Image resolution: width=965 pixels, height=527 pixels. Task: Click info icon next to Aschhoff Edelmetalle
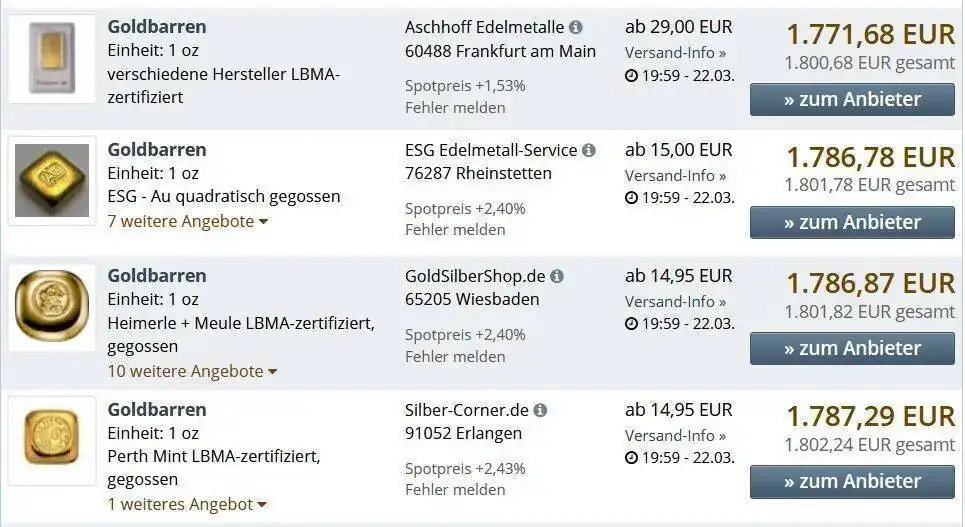(x=576, y=28)
